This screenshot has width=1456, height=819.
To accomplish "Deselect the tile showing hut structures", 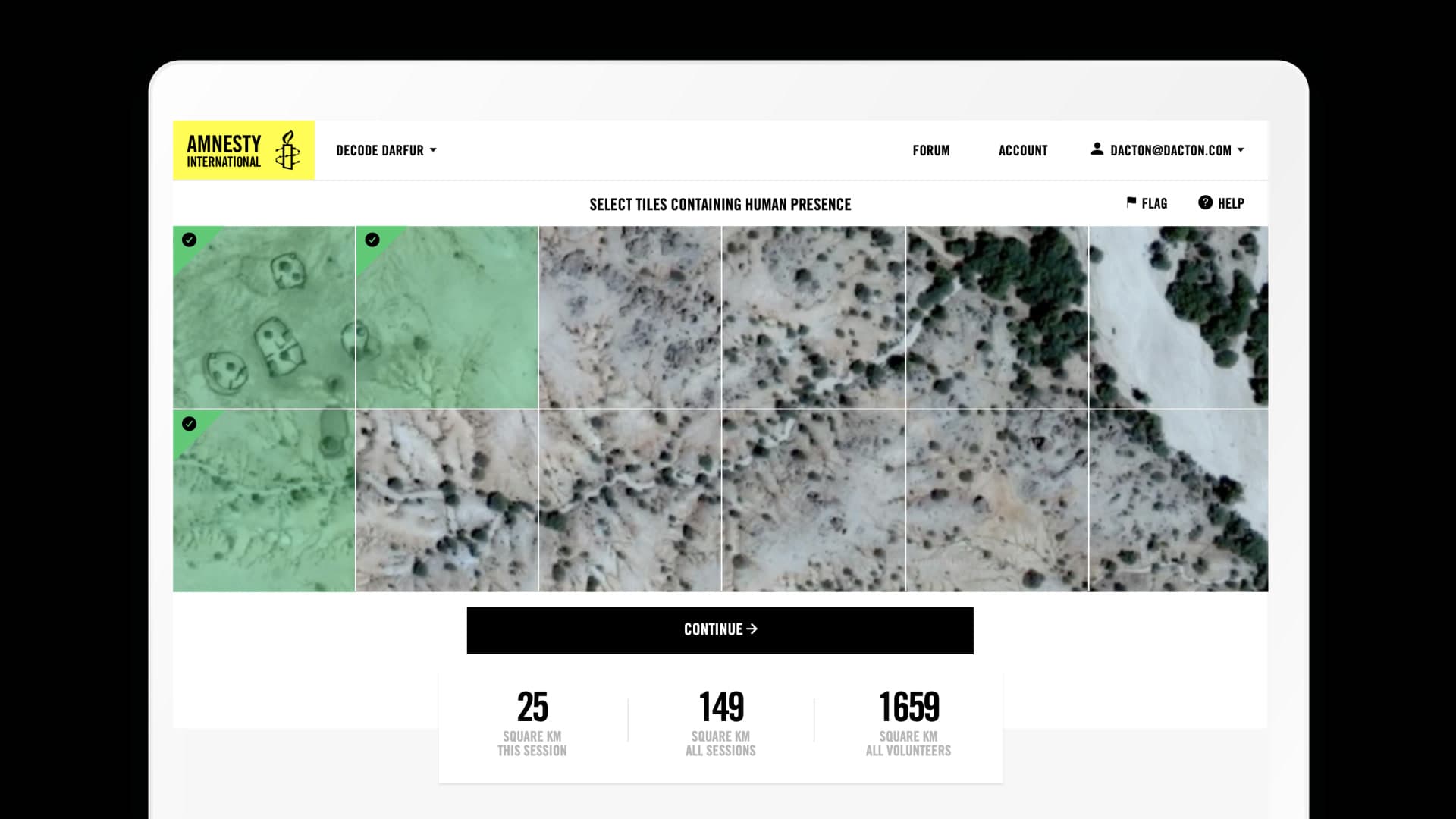I will coord(264,316).
